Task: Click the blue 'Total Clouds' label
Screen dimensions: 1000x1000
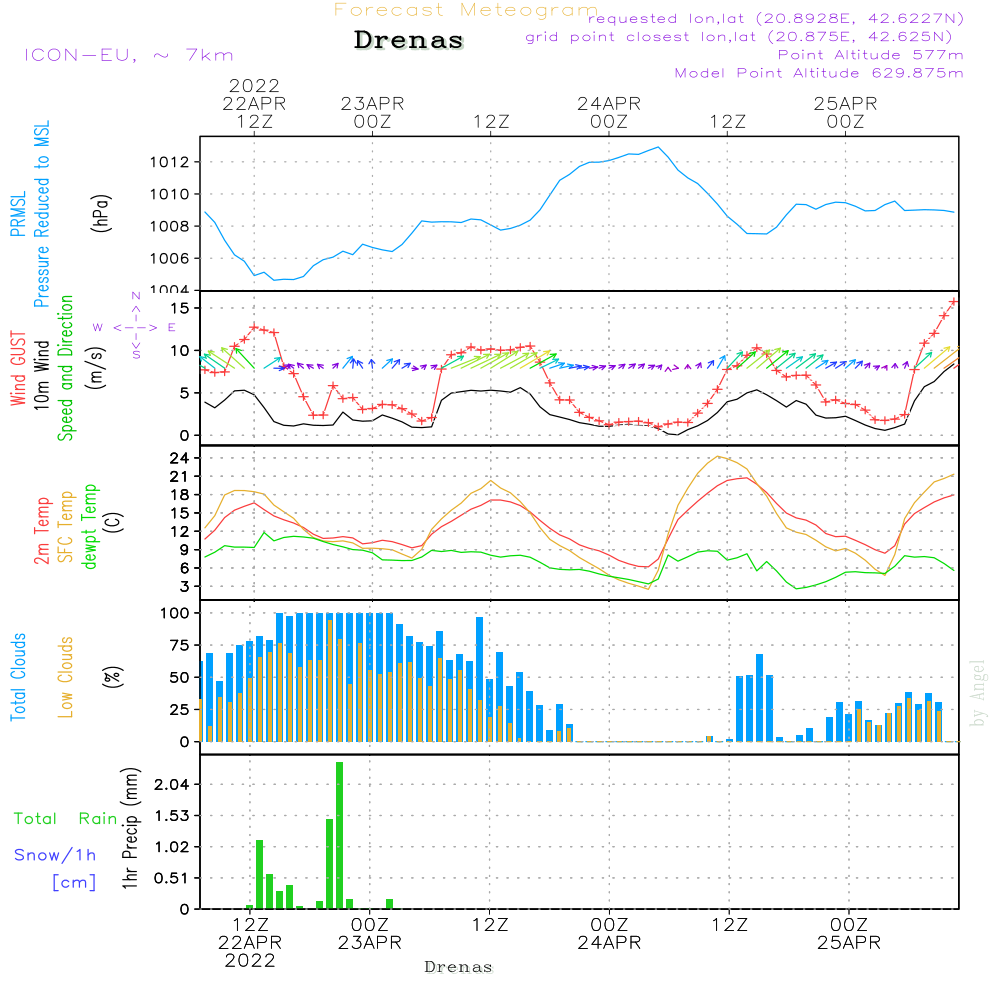Action: tap(18, 677)
